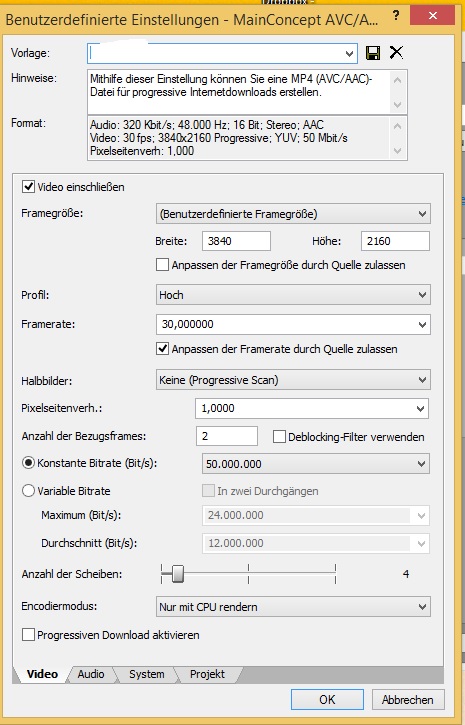The height and width of the screenshot is (725, 465).
Task: Save the template with the floppy disk icon
Action: coord(373,53)
